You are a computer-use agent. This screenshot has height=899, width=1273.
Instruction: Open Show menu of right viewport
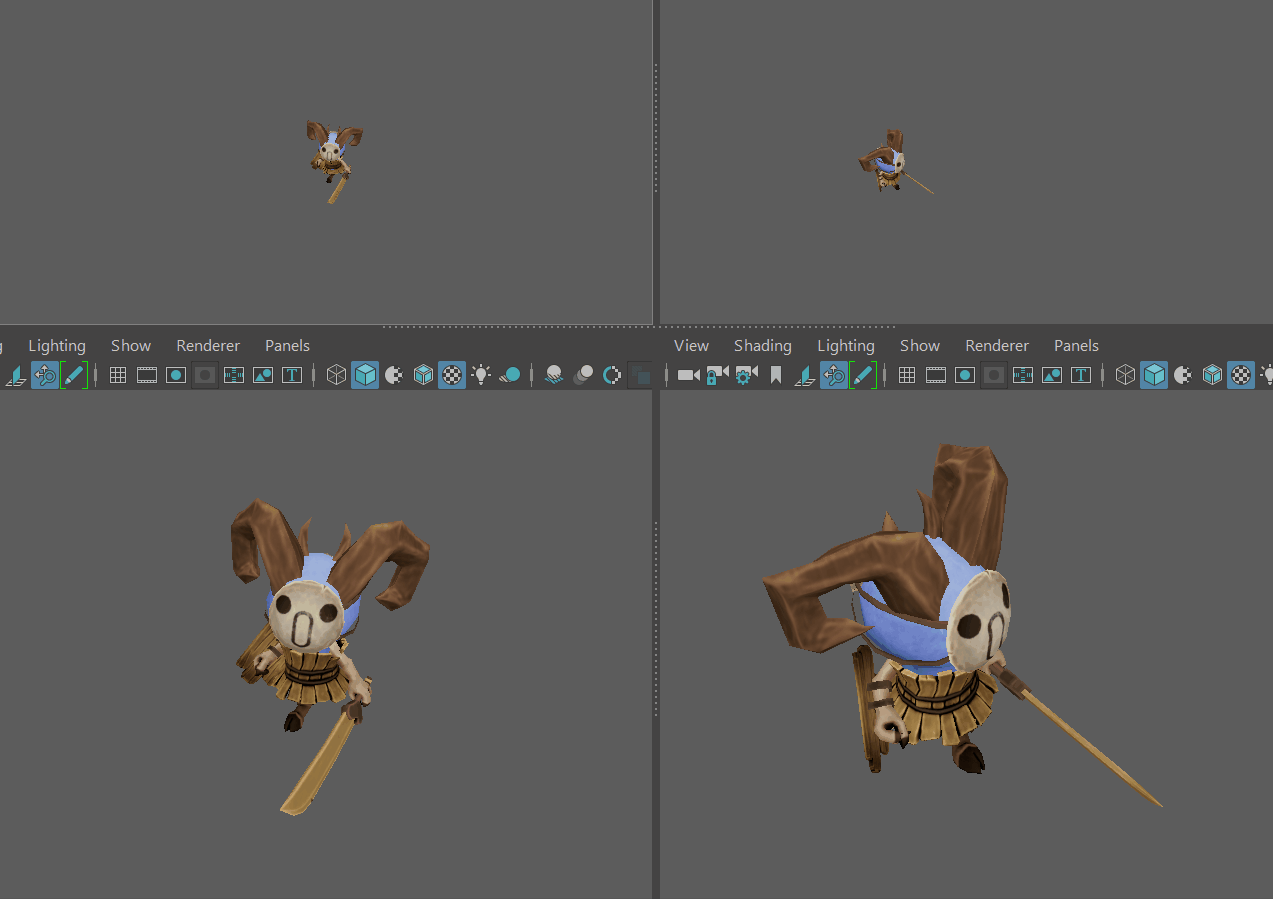pos(920,345)
